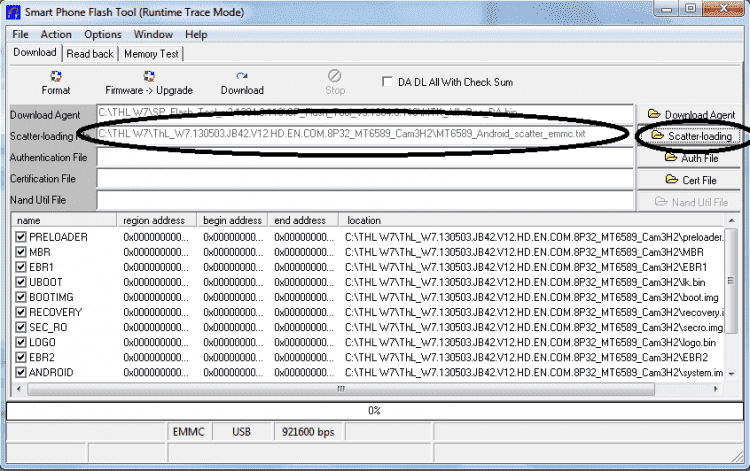This screenshot has height=471, width=750.
Task: Browse for a Scatter-loading file
Action: point(689,136)
